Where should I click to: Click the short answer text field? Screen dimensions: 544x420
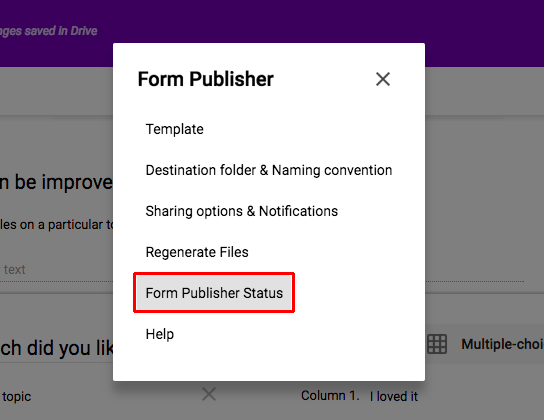[56, 269]
